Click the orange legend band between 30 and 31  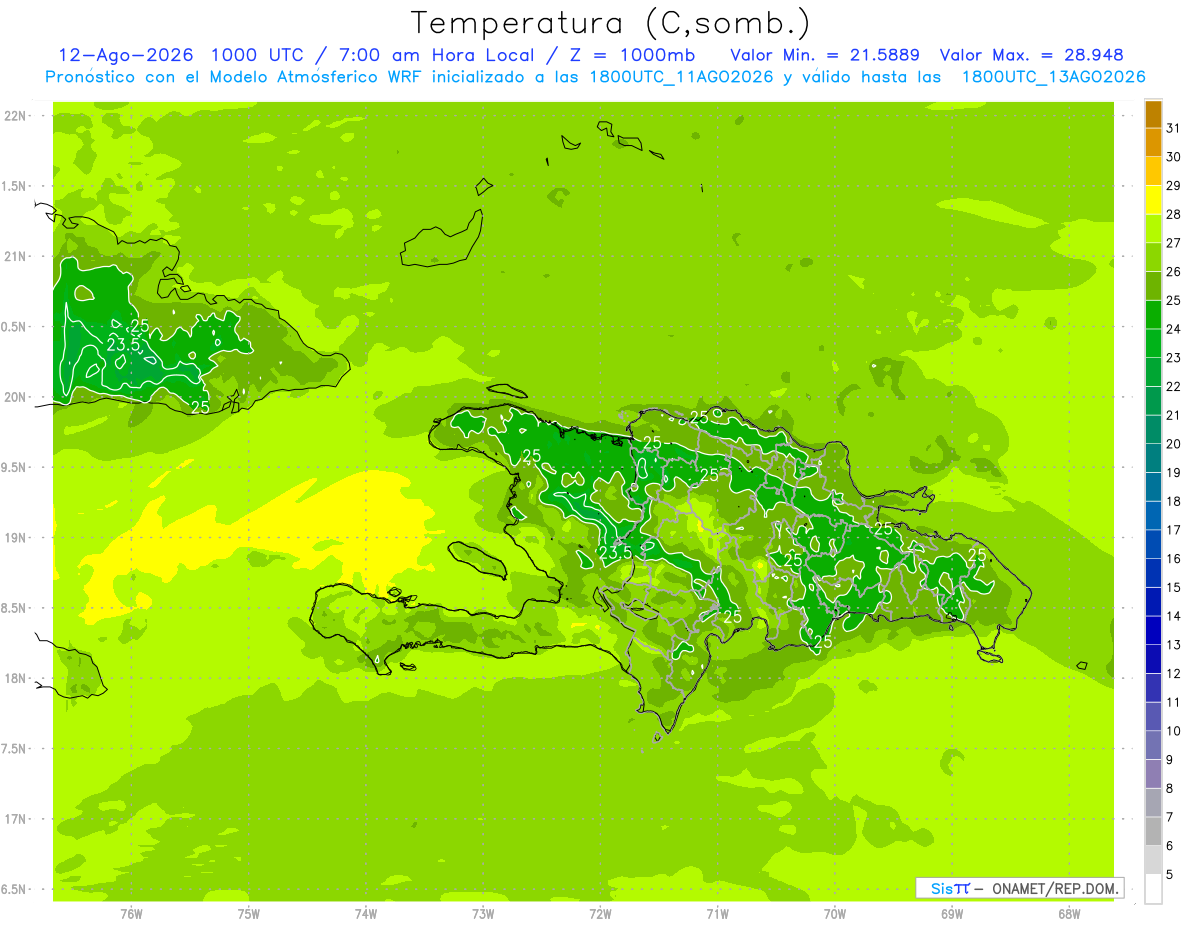(x=1153, y=143)
